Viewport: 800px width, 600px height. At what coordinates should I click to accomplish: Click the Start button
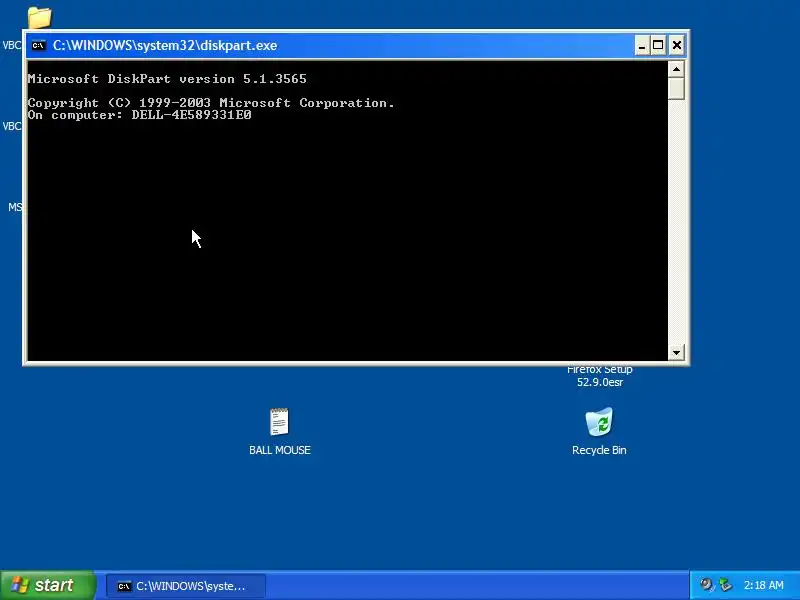(47, 585)
